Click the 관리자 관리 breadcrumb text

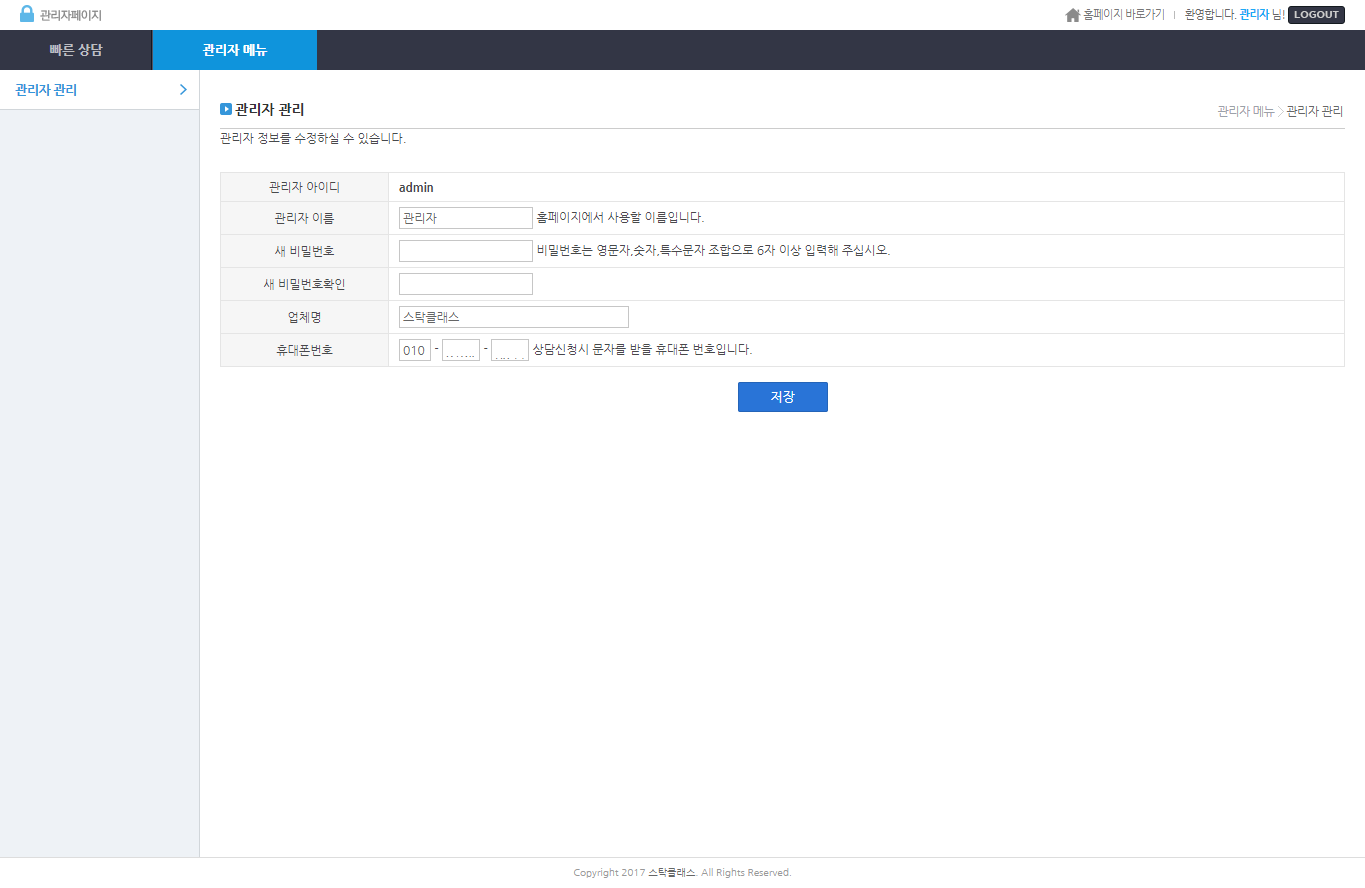pyautogui.click(x=1315, y=111)
